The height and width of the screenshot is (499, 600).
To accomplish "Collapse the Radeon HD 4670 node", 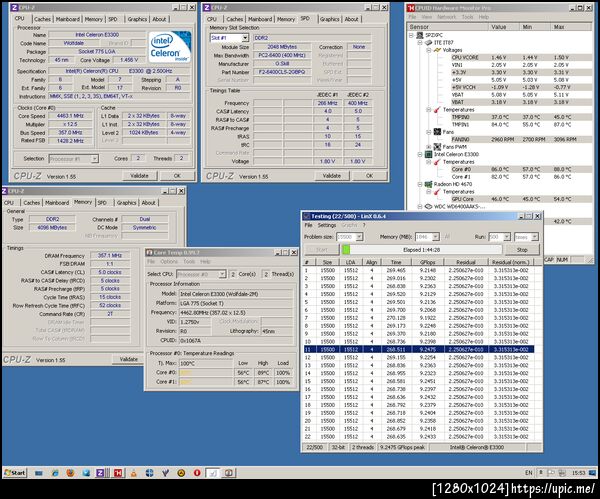I will pos(420,184).
